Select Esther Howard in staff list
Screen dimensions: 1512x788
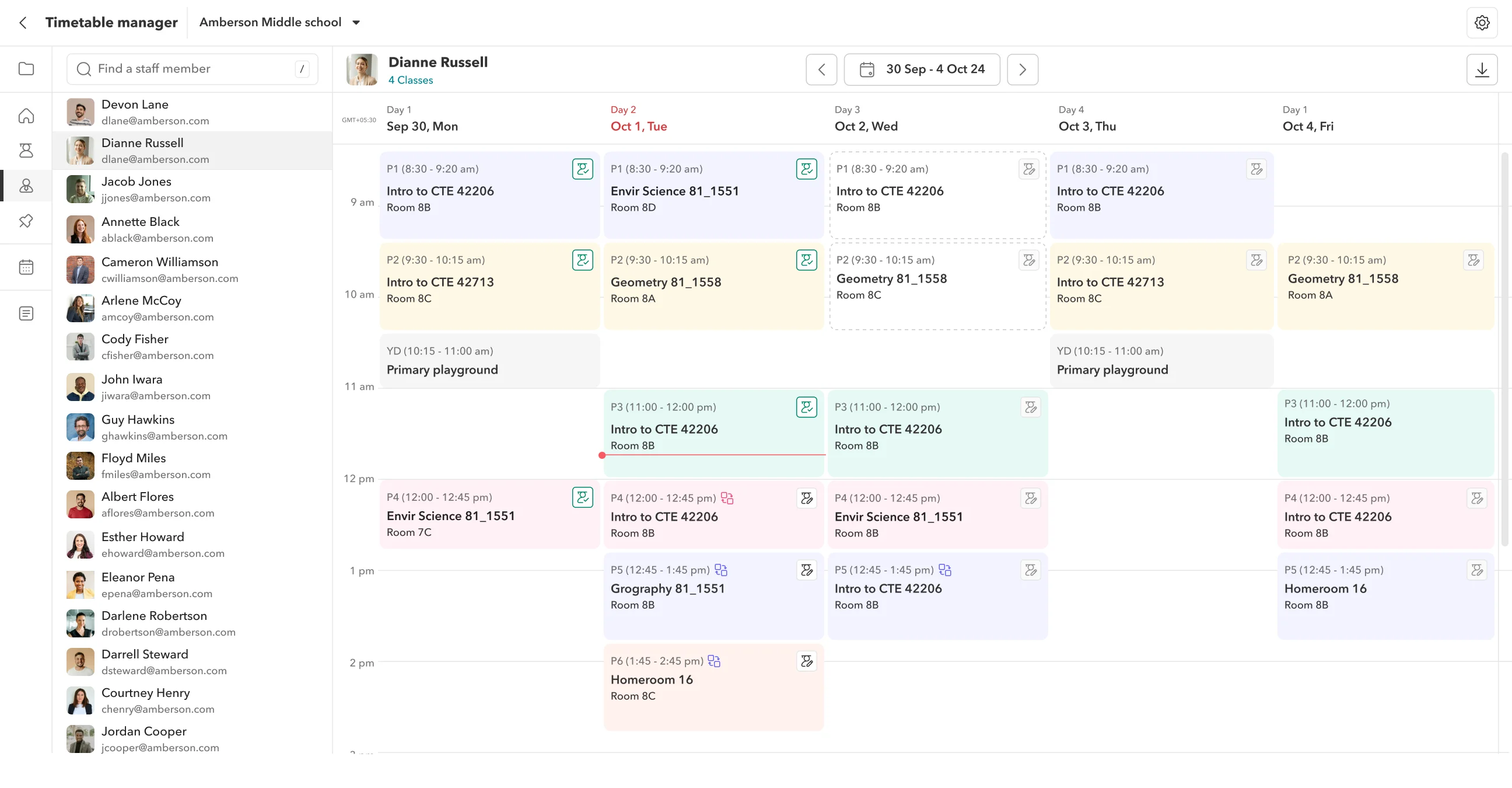192,545
